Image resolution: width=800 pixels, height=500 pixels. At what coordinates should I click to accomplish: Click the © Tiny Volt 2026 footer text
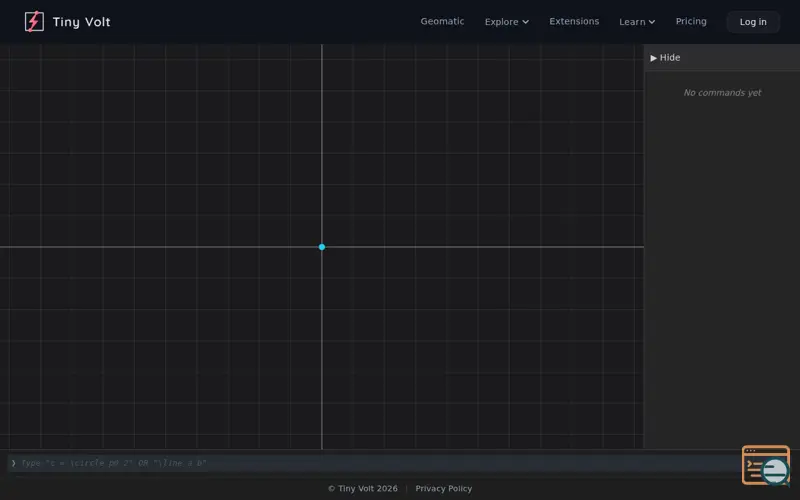tap(363, 488)
